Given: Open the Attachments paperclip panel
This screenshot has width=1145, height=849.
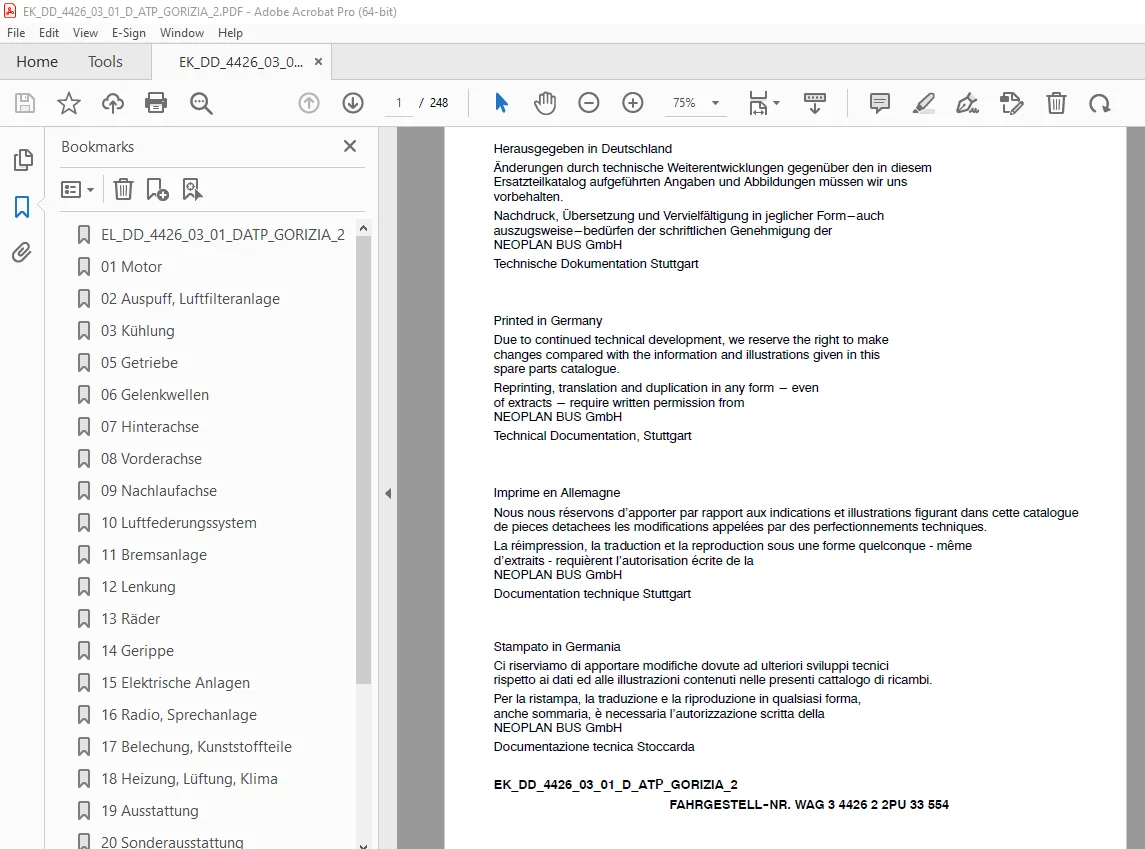Looking at the screenshot, I should (22, 253).
